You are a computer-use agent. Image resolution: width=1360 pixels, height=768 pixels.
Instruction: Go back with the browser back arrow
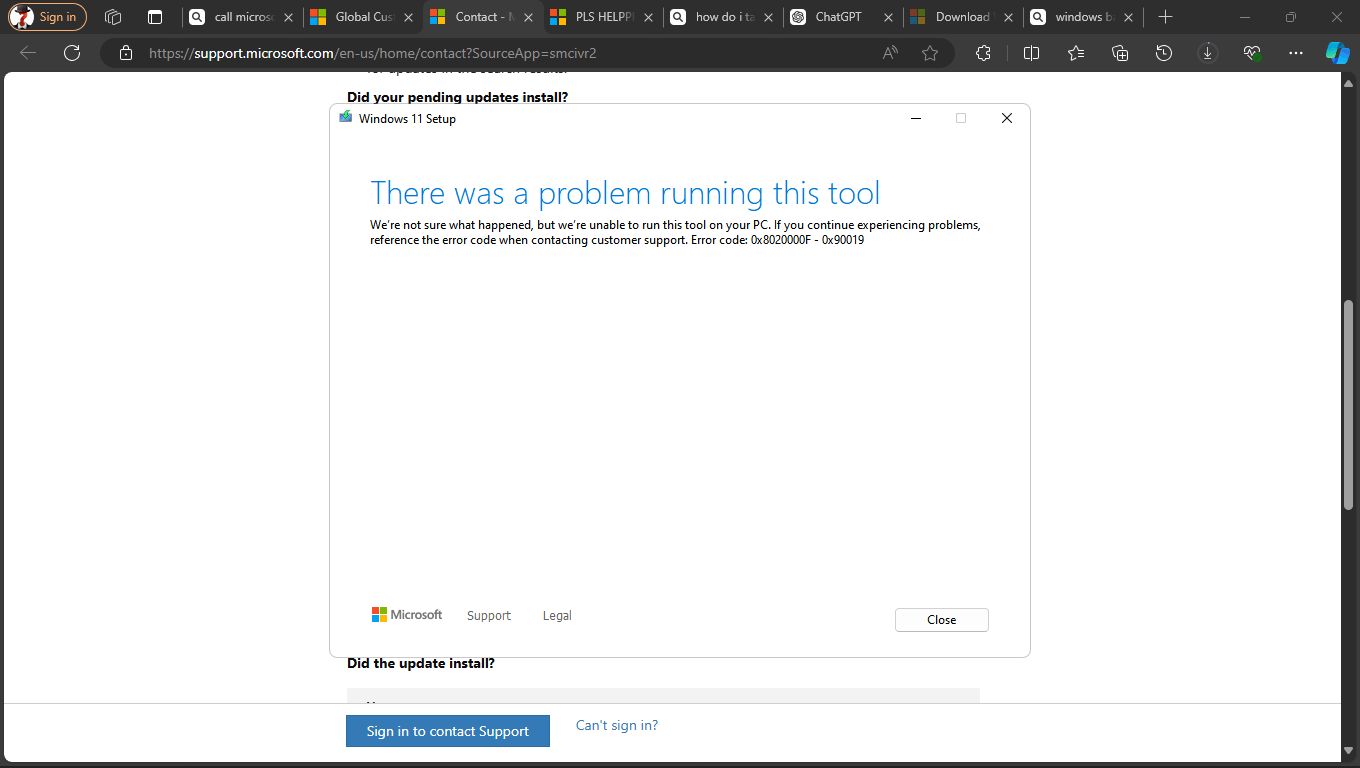(x=28, y=53)
